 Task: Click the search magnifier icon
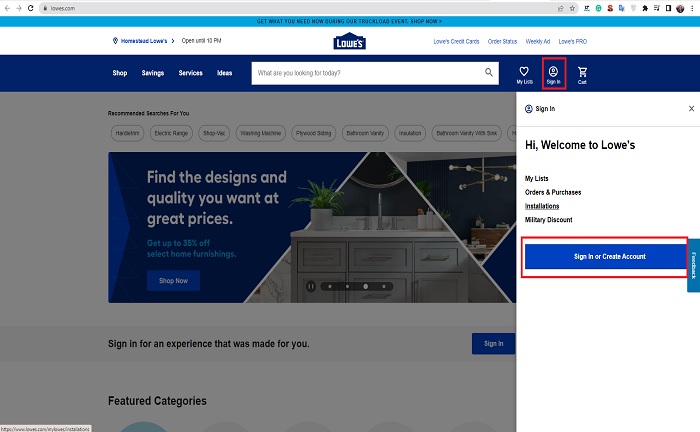(489, 72)
